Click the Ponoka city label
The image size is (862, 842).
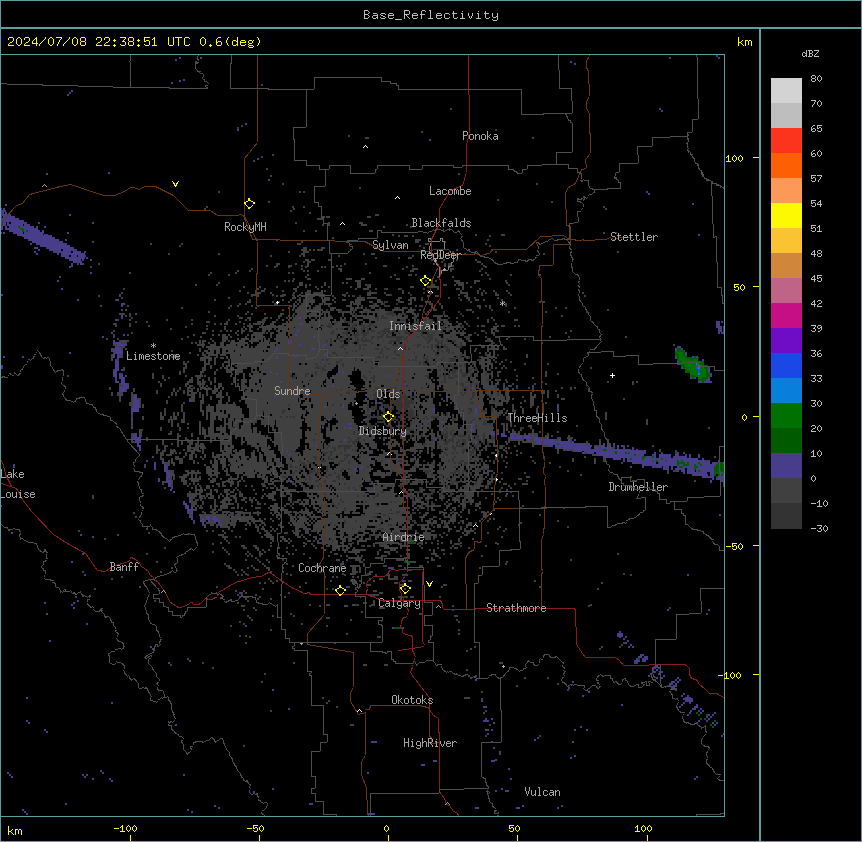point(480,136)
